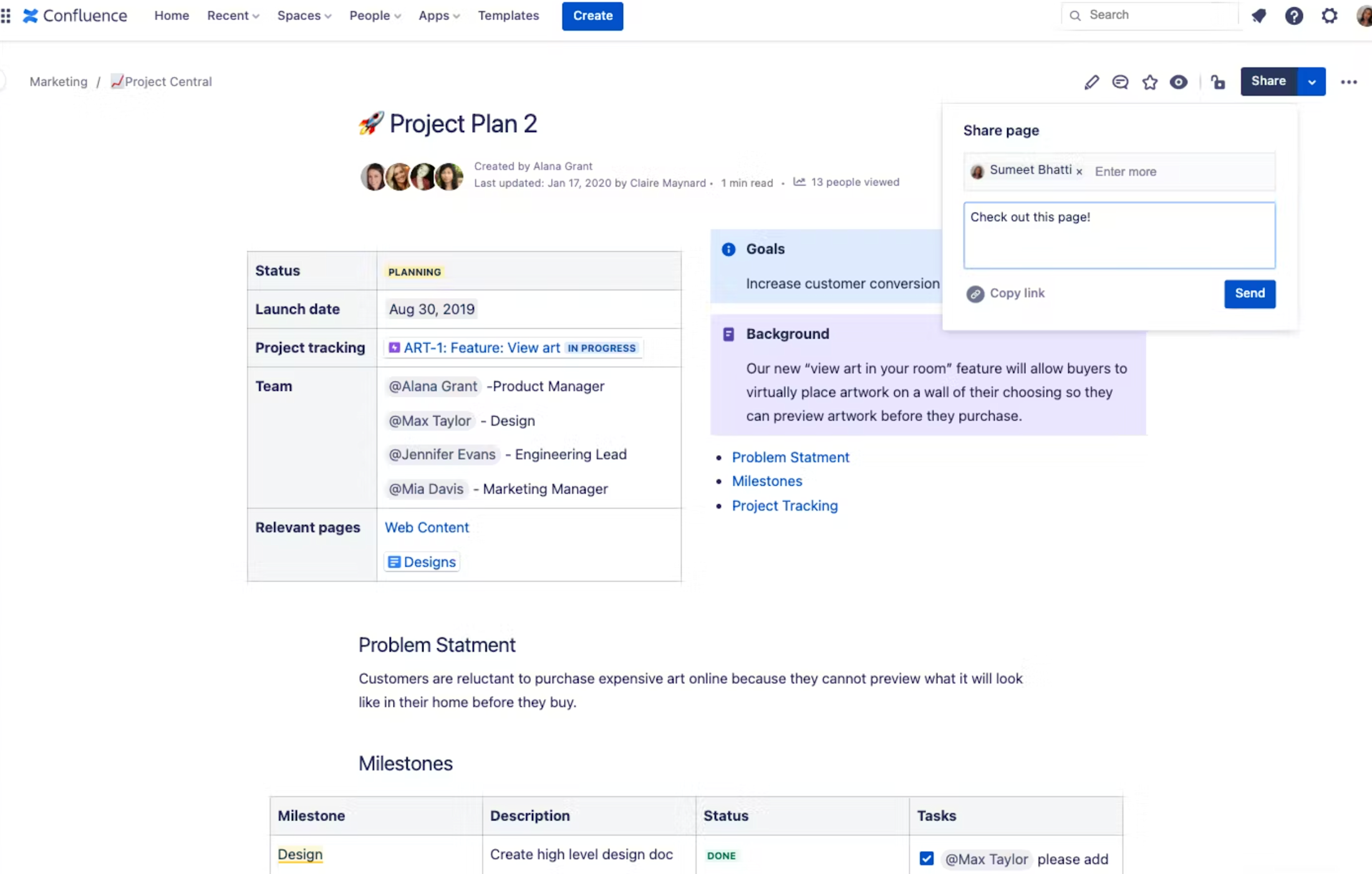Remove Sumeet Bhatti from share recipients
The height and width of the screenshot is (874, 1372).
[x=1079, y=171]
